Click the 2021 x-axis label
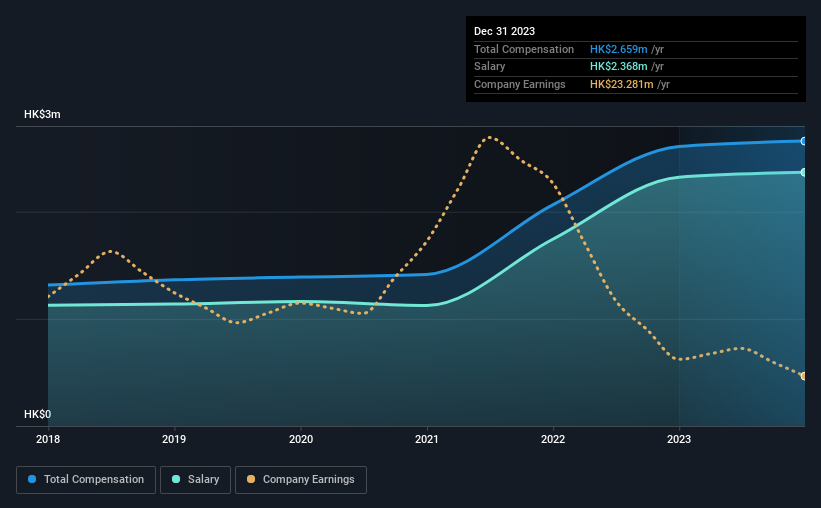The width and height of the screenshot is (821, 508). (x=427, y=439)
